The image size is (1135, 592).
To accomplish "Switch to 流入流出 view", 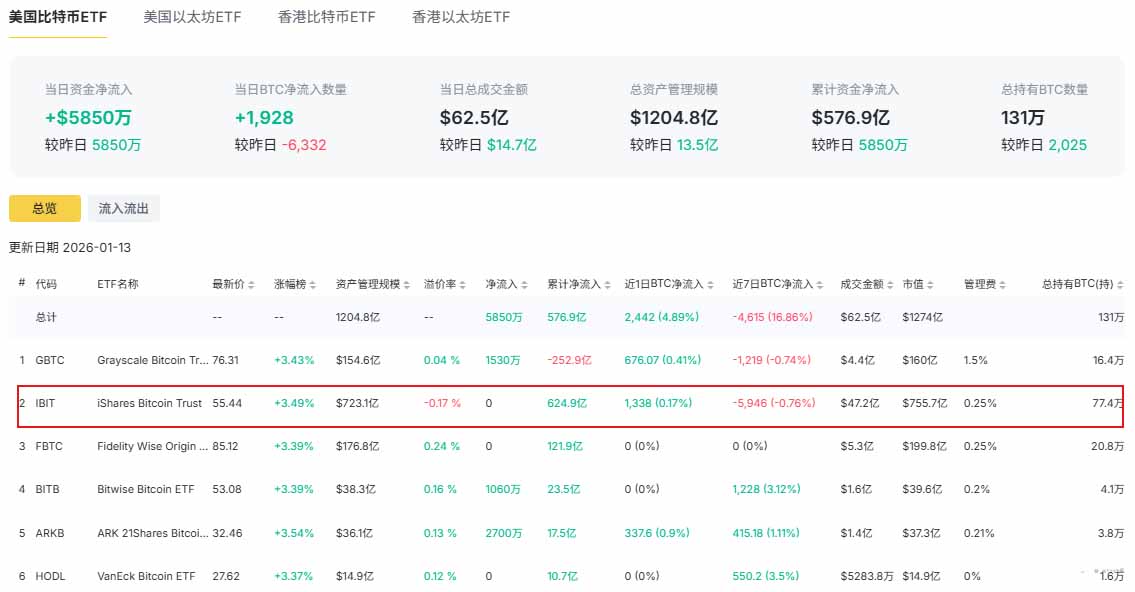I will (x=124, y=208).
